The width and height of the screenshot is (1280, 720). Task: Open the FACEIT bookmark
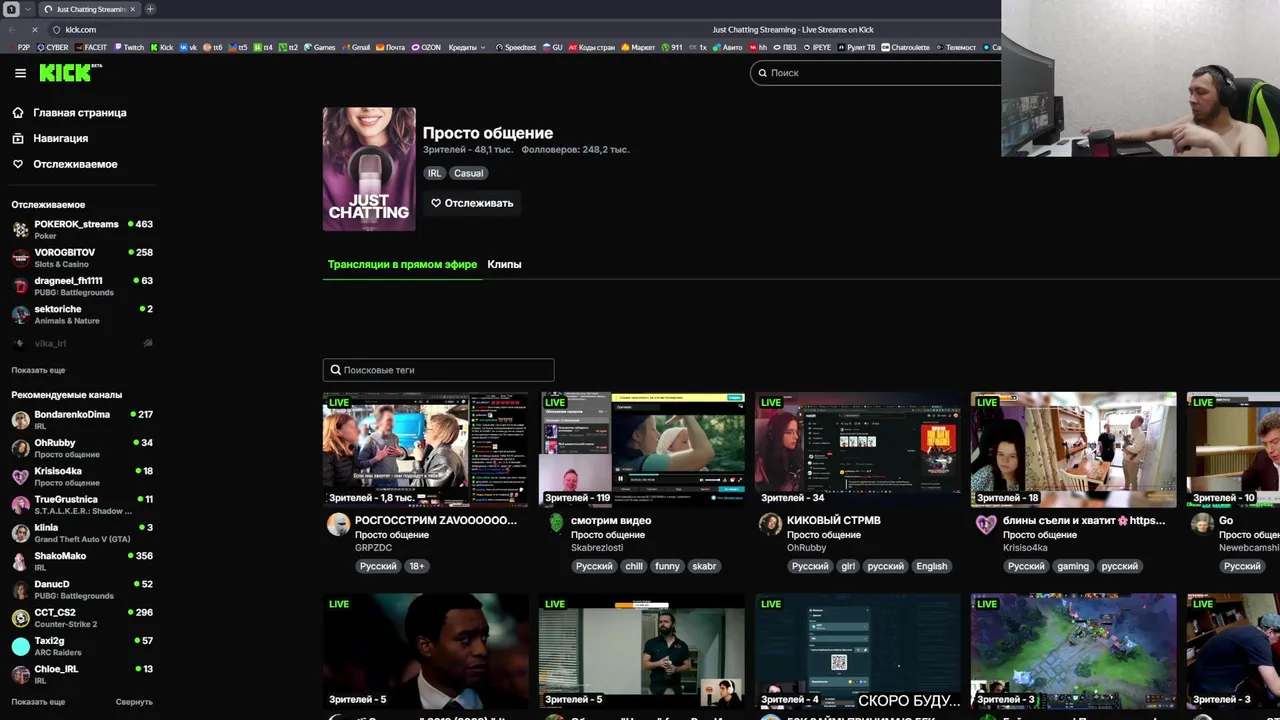click(91, 47)
